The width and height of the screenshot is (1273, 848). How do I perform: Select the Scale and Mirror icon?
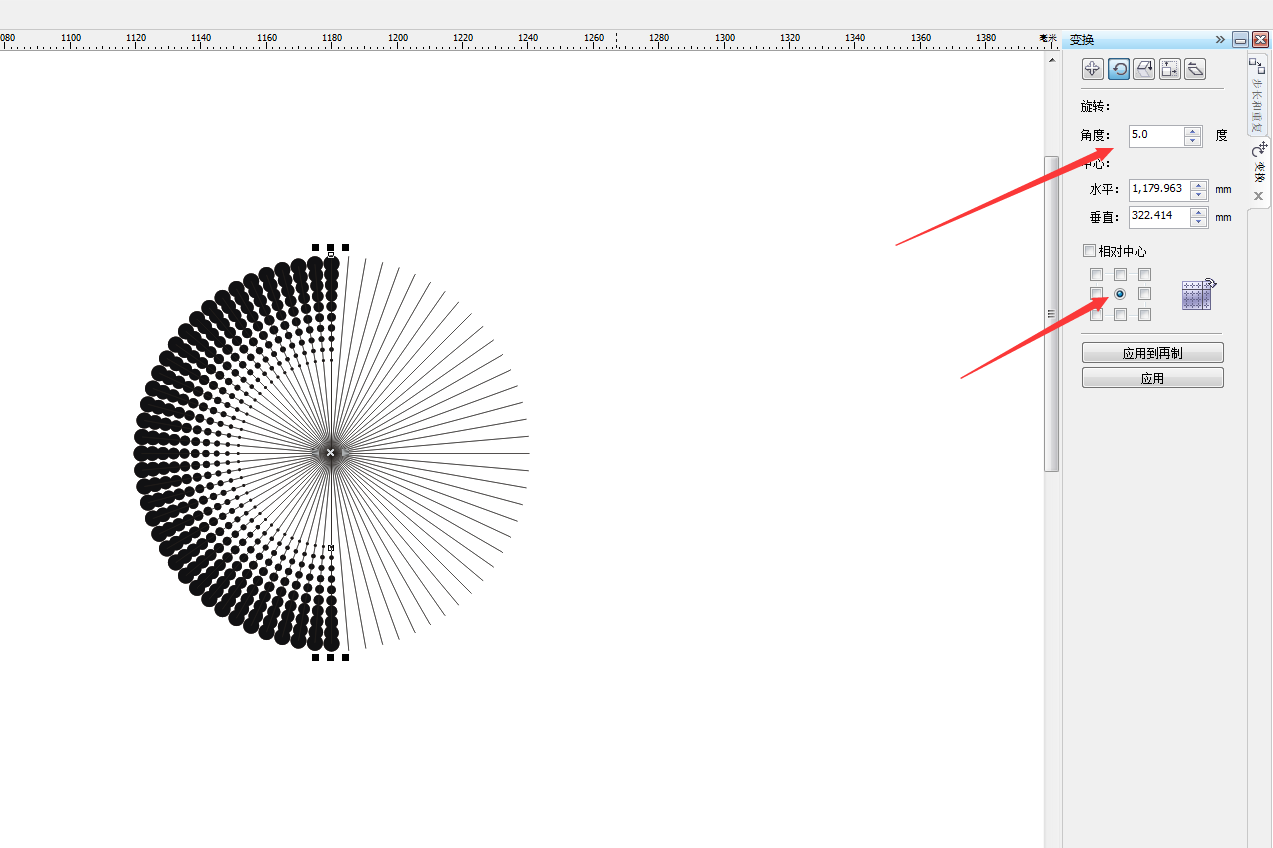(1144, 69)
